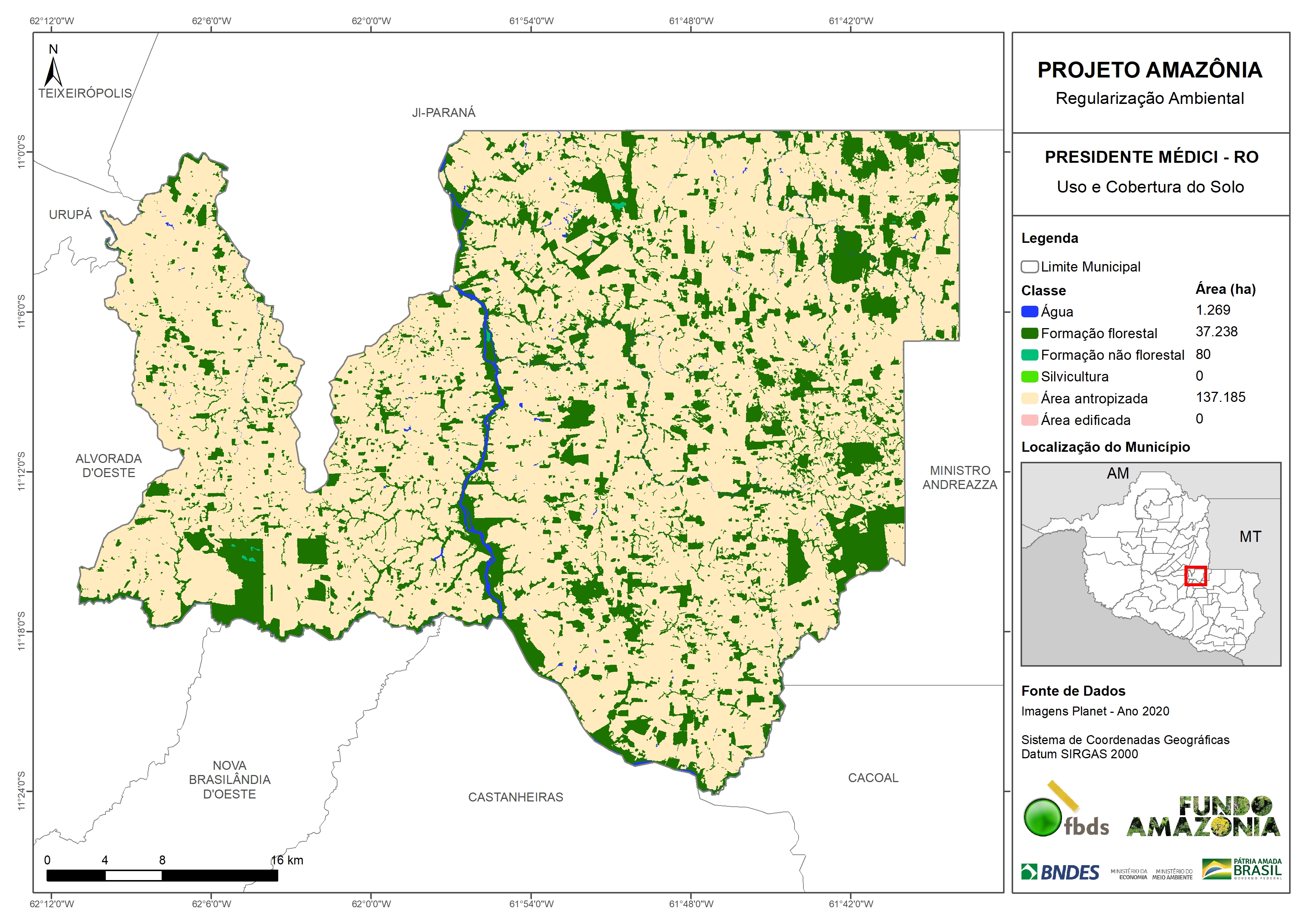Viewport: 1307px width, 924px height.
Task: Click the BNDES logo
Action: [x=1060, y=872]
